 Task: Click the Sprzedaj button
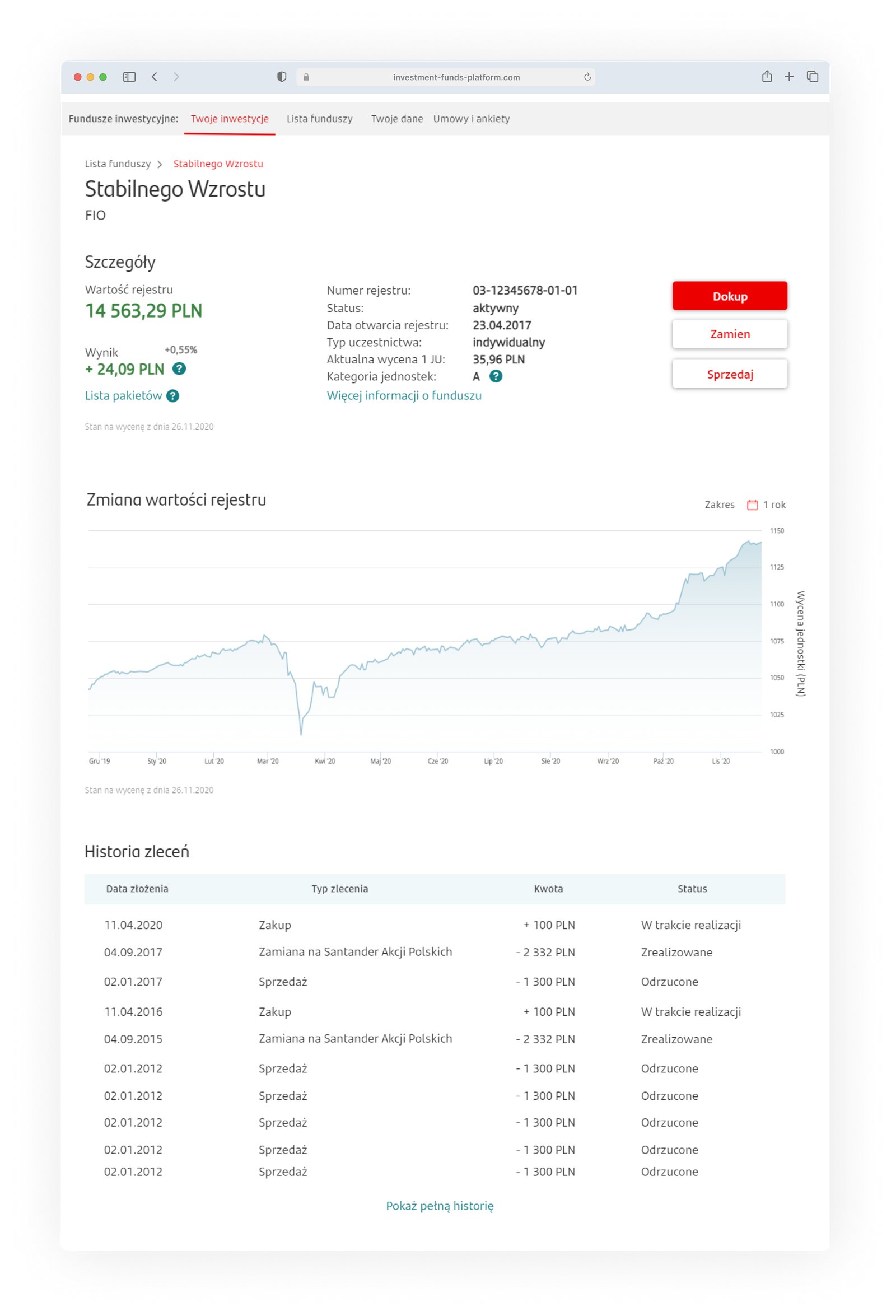click(730, 374)
